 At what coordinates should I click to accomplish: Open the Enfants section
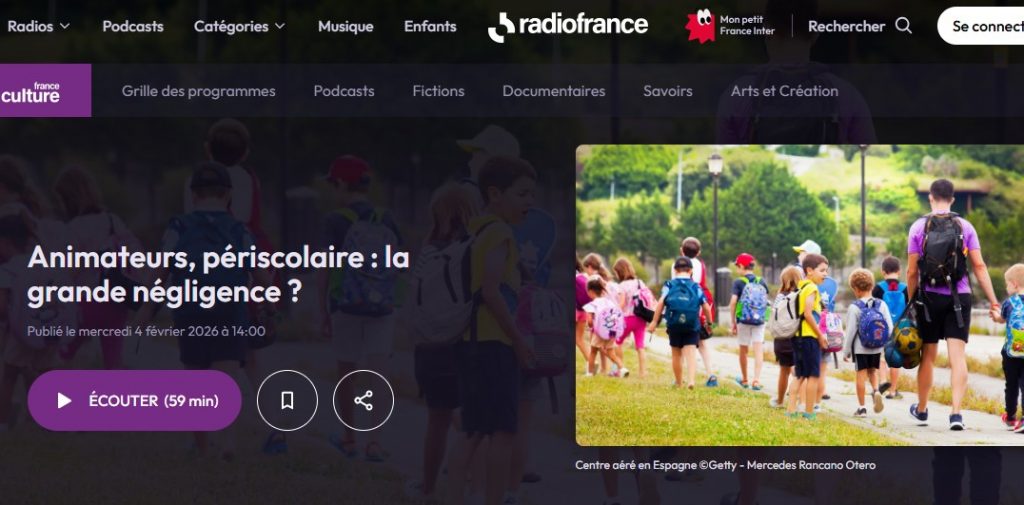[x=430, y=26]
